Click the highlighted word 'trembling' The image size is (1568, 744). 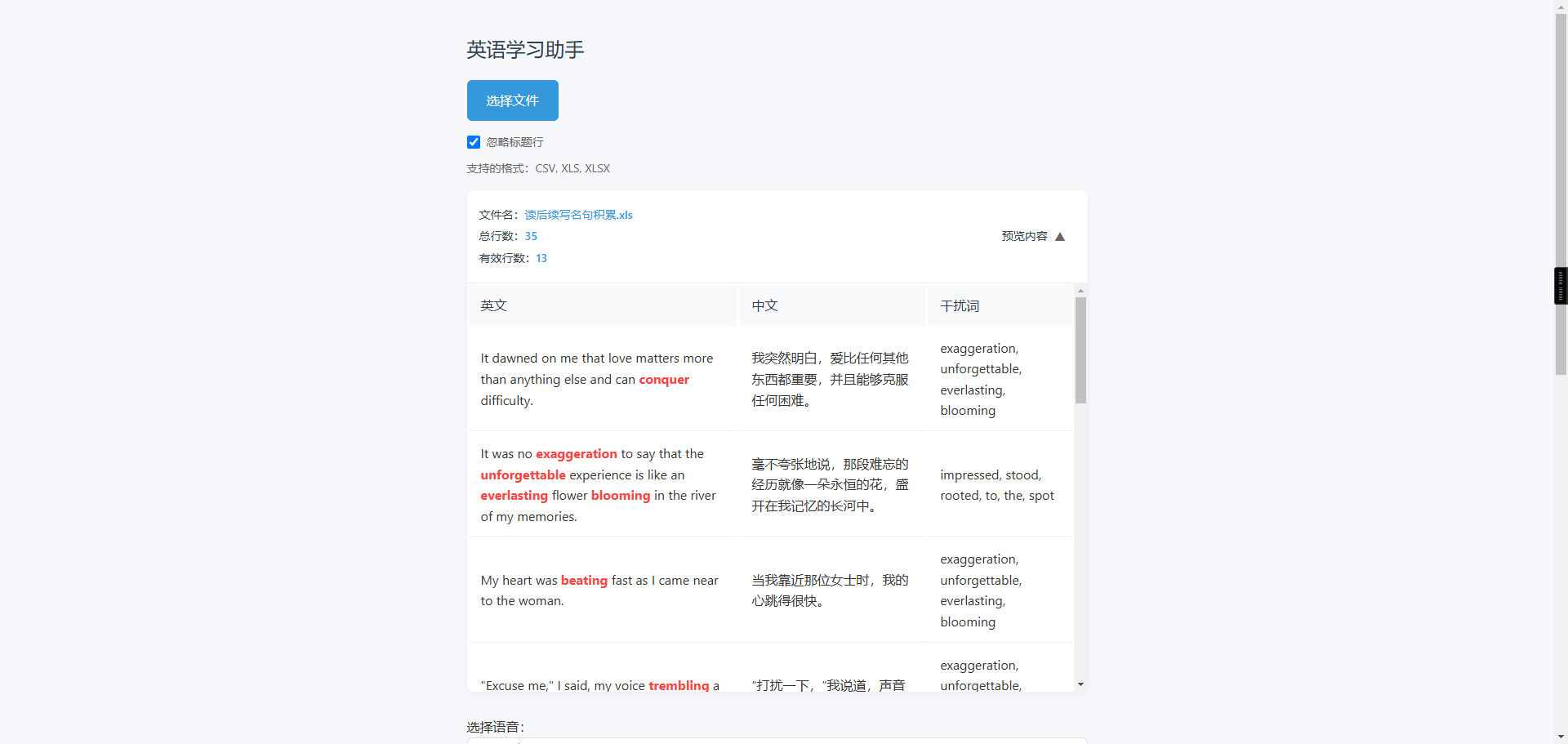[x=679, y=686]
